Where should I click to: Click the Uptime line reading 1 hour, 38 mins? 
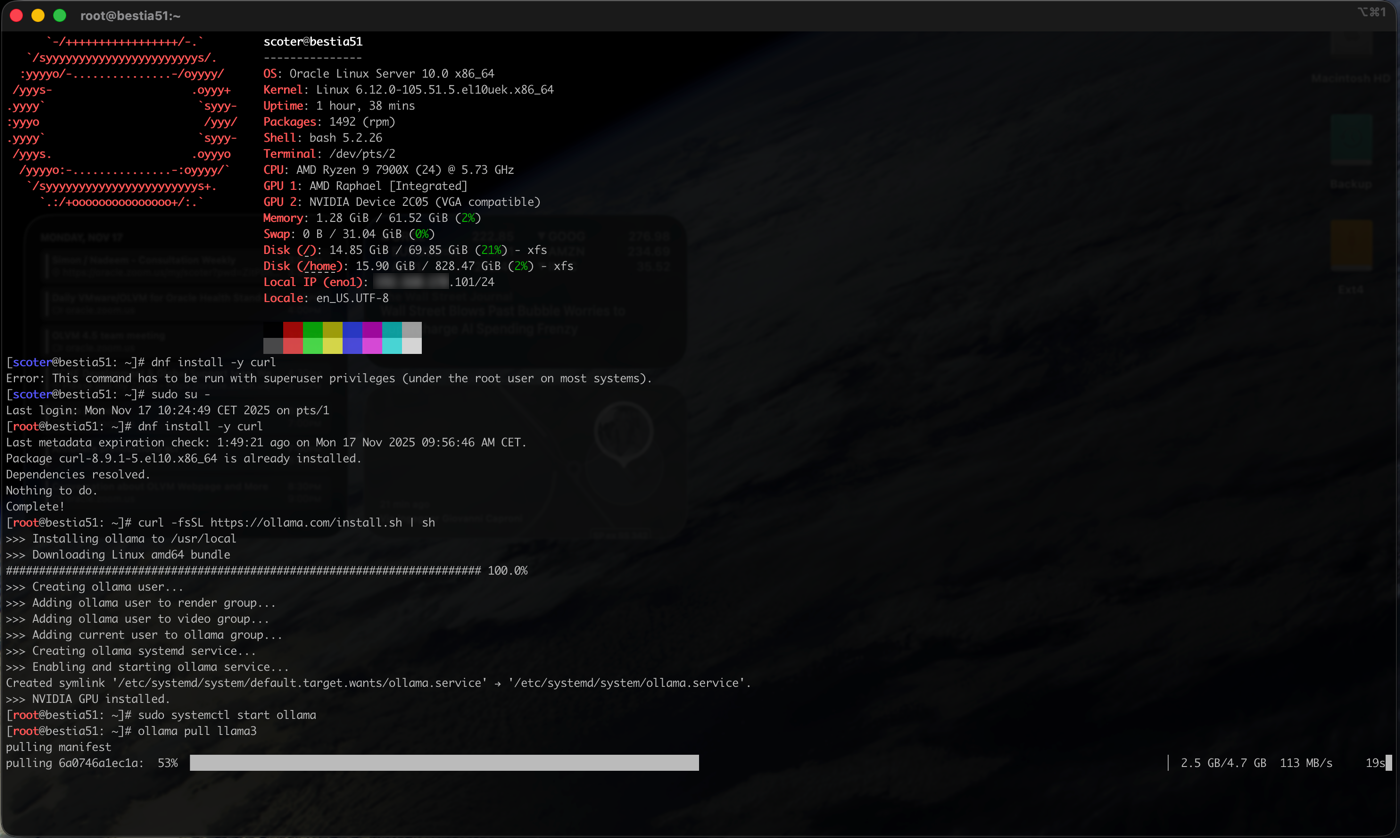(339, 106)
